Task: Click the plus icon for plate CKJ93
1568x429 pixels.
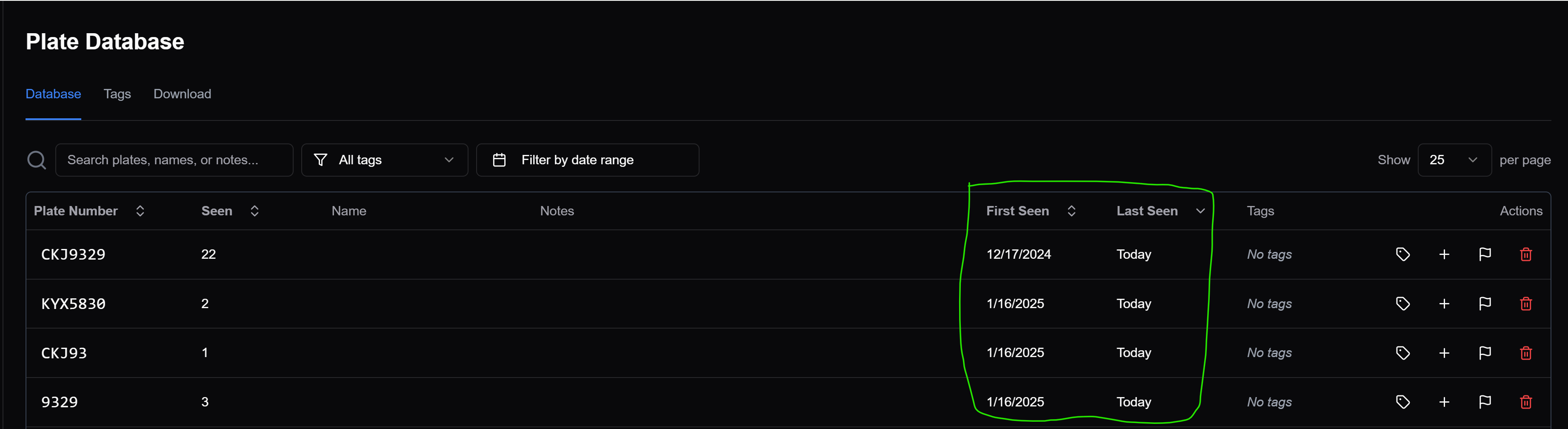Action: pyautogui.click(x=1444, y=353)
